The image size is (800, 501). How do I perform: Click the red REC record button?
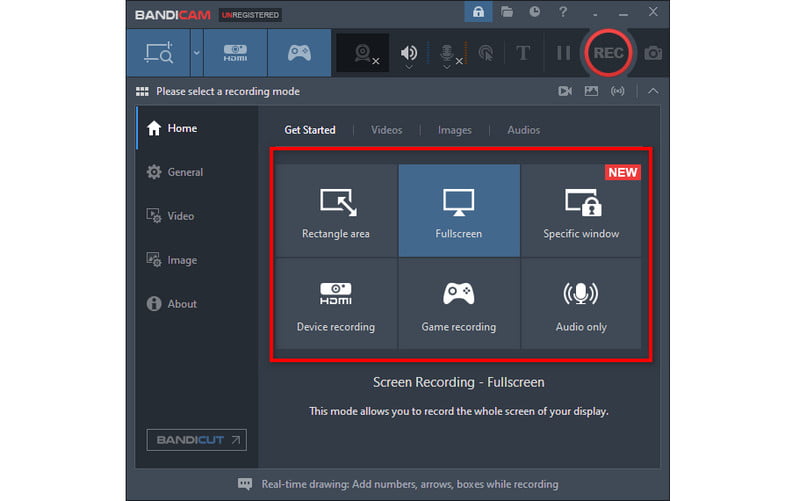pyautogui.click(x=609, y=53)
